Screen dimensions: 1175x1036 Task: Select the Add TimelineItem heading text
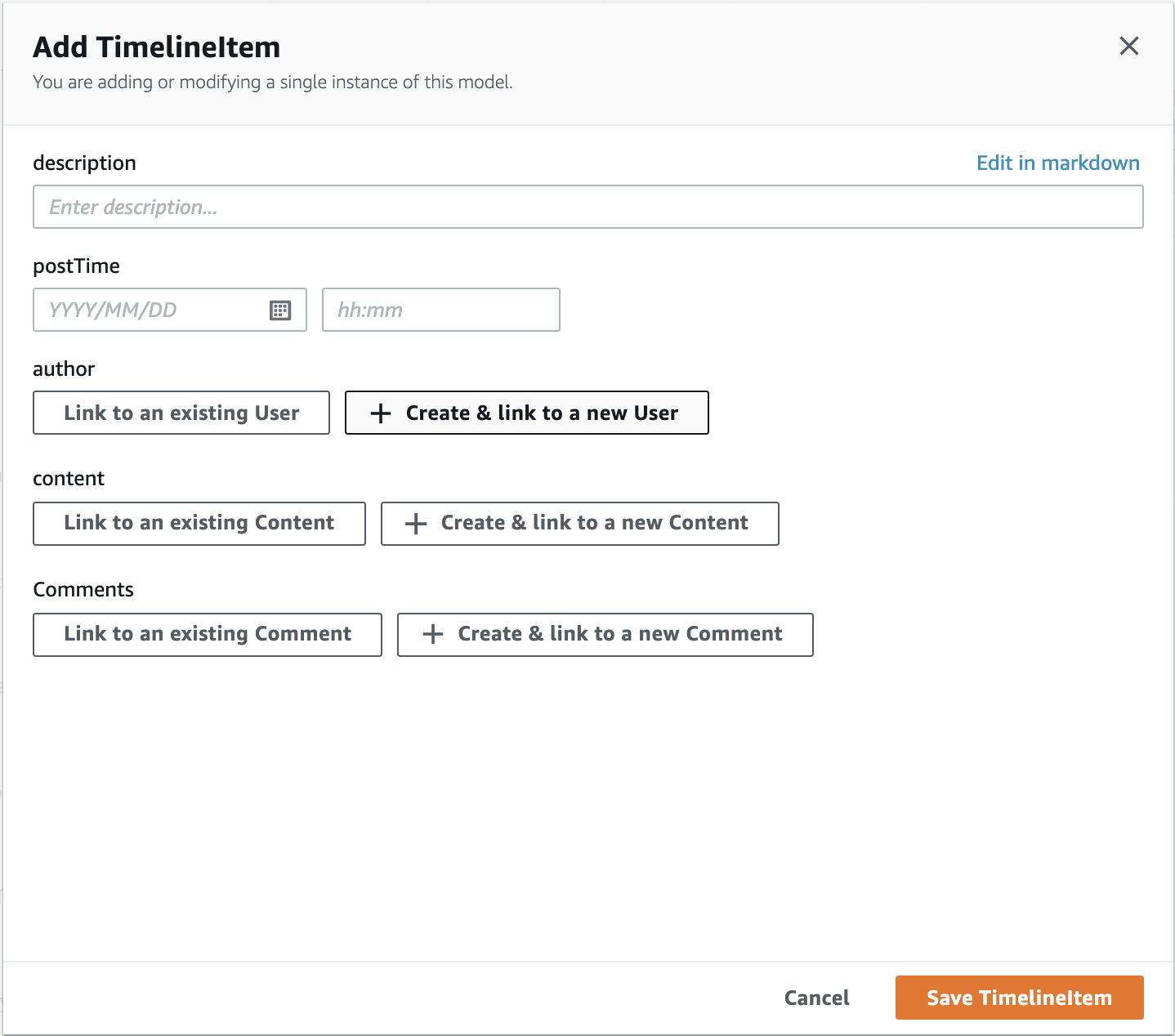(x=156, y=47)
